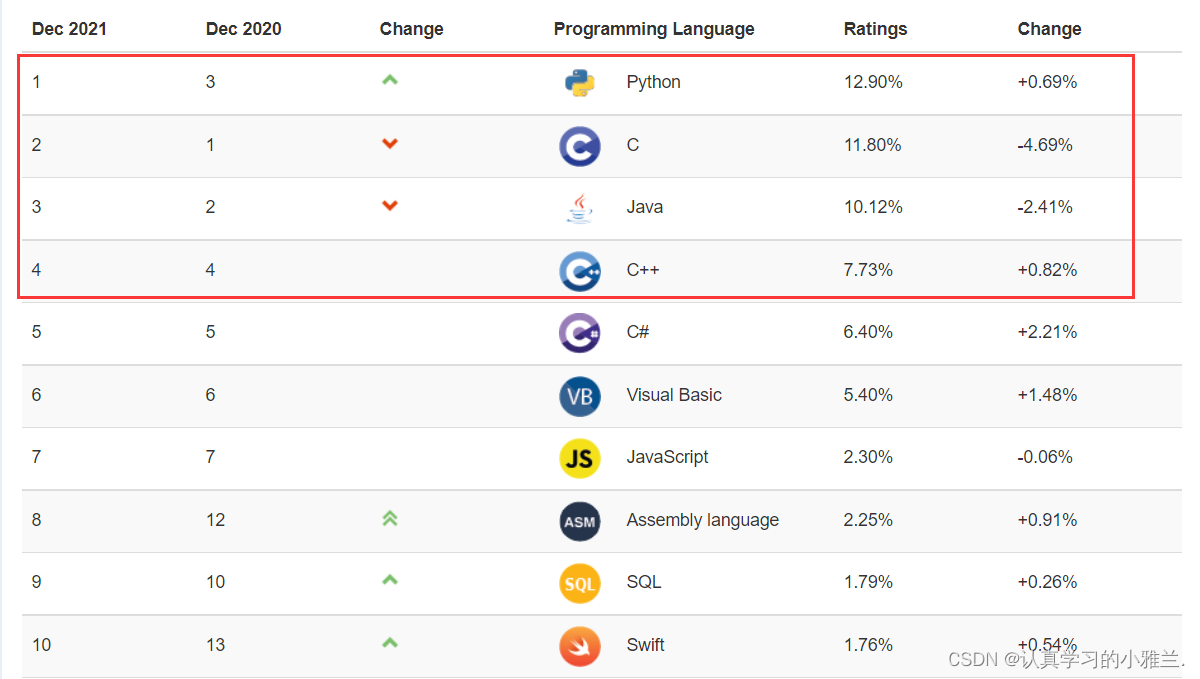
Task: Click the green up arrow in Swift row
Action: click(x=390, y=642)
